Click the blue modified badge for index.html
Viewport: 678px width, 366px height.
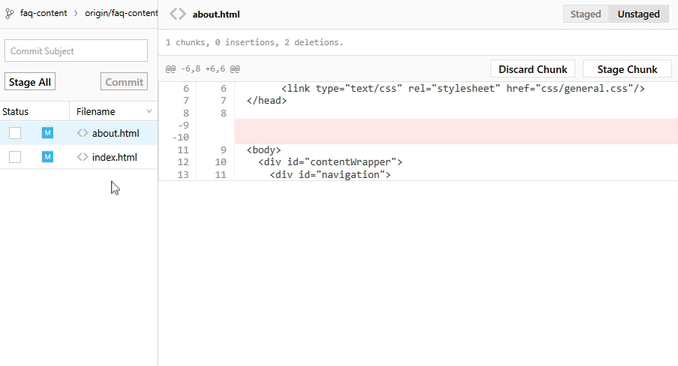point(48,157)
